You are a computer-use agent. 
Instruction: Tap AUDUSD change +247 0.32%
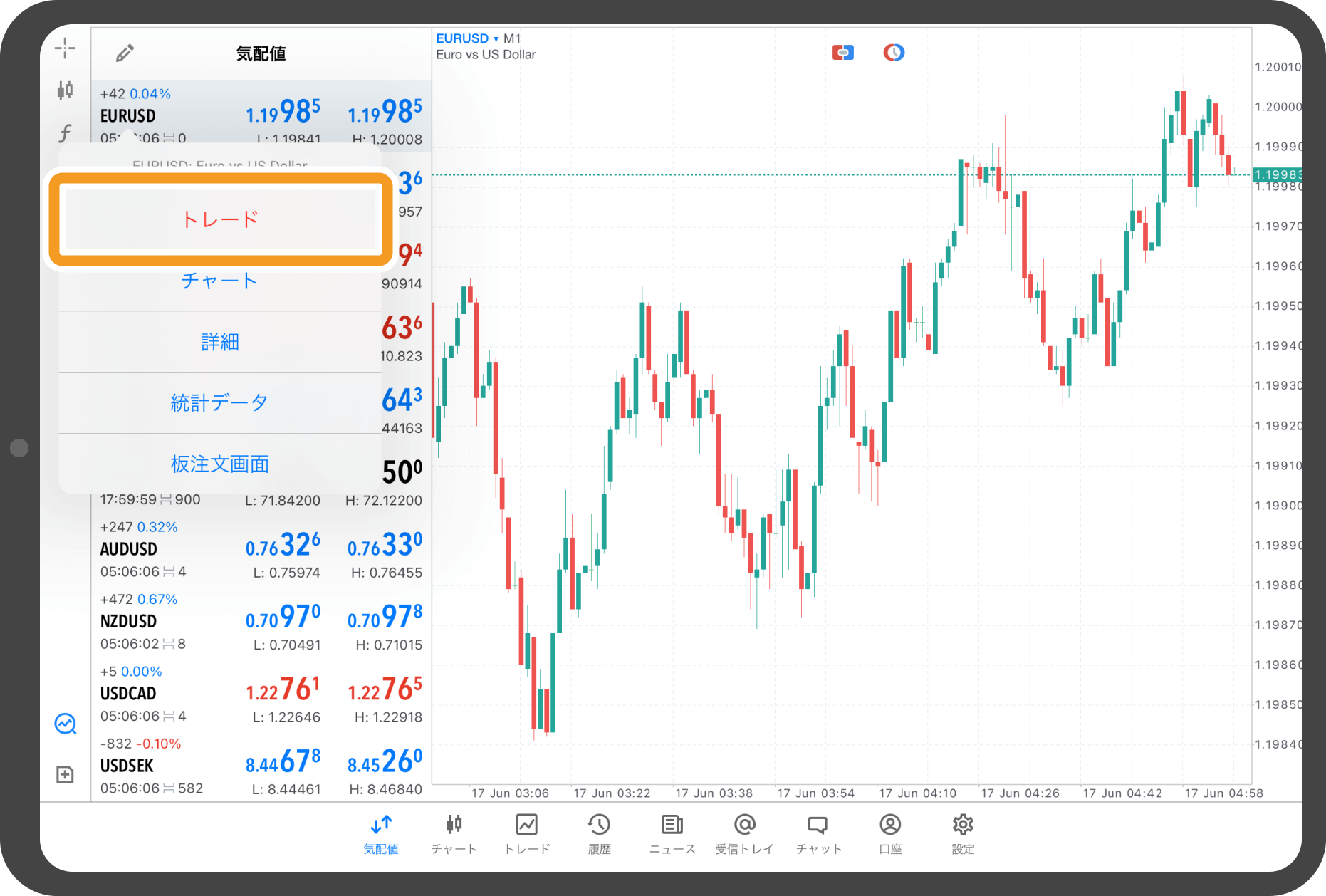pos(139,527)
